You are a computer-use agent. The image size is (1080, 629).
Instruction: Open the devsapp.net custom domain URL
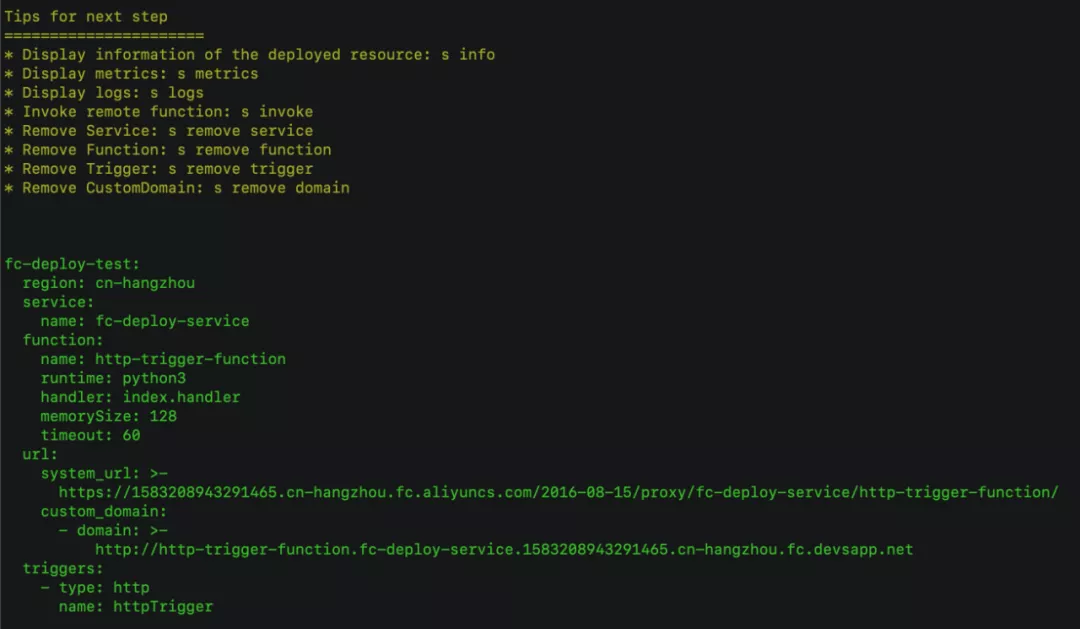(x=504, y=549)
